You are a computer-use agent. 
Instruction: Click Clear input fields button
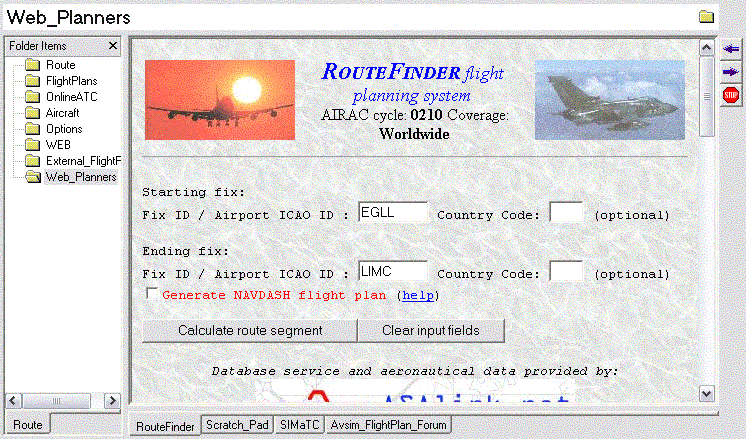431,331
